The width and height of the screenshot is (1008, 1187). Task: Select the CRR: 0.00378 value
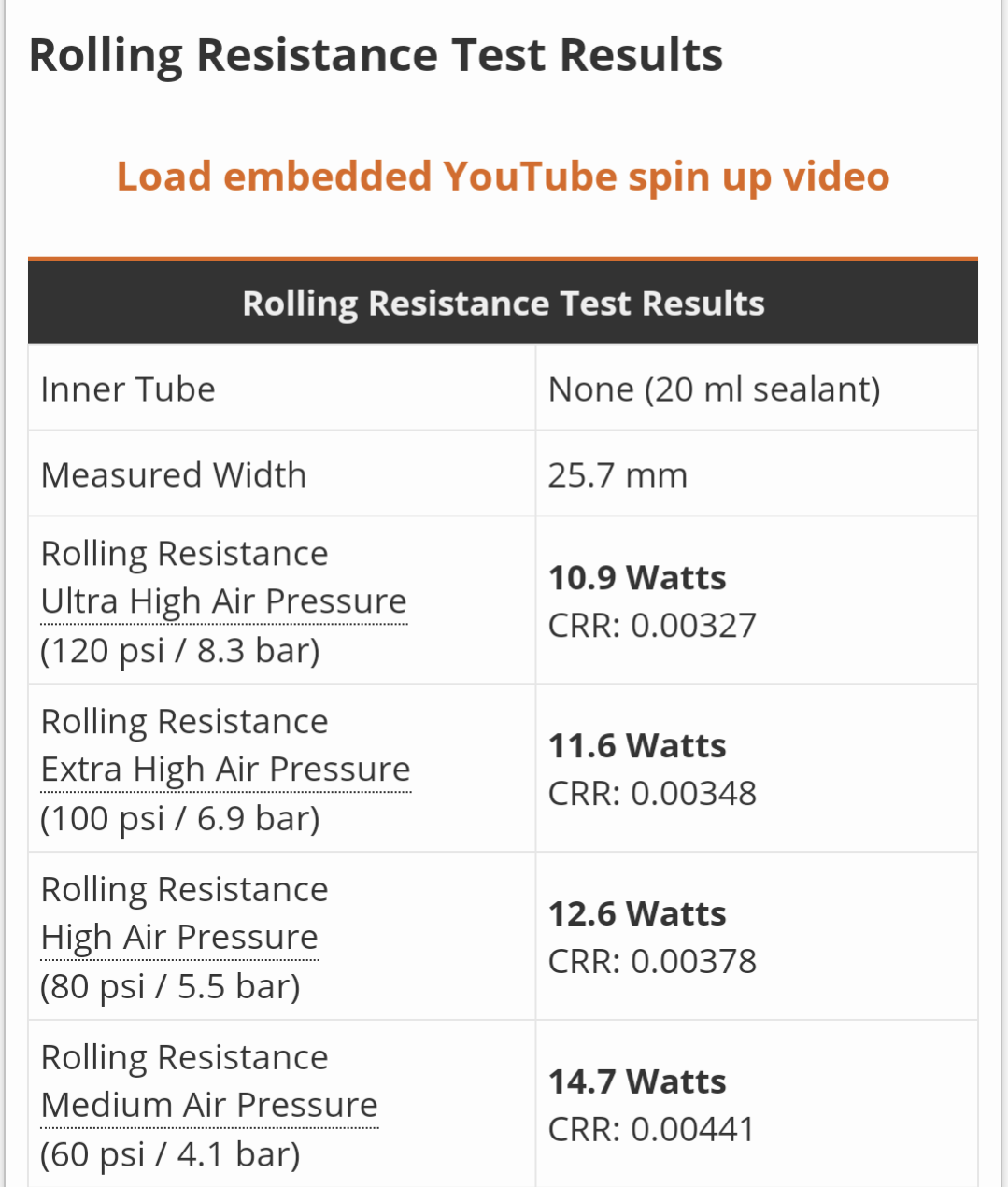(x=652, y=961)
